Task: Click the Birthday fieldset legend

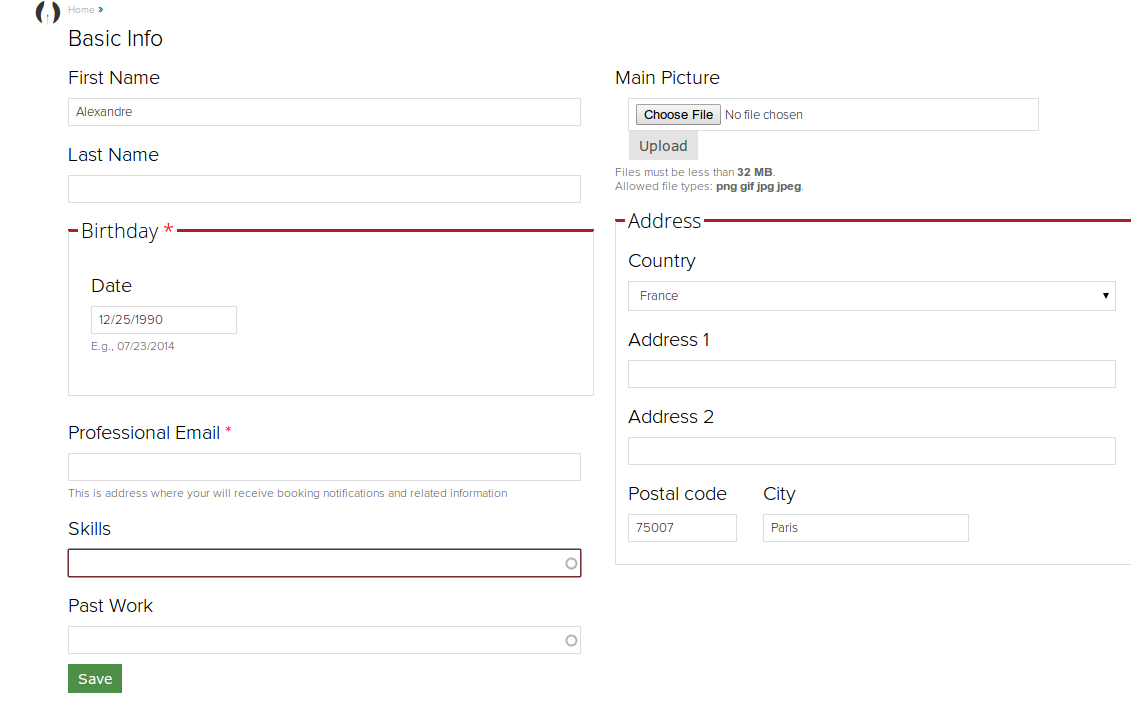Action: click(x=127, y=231)
